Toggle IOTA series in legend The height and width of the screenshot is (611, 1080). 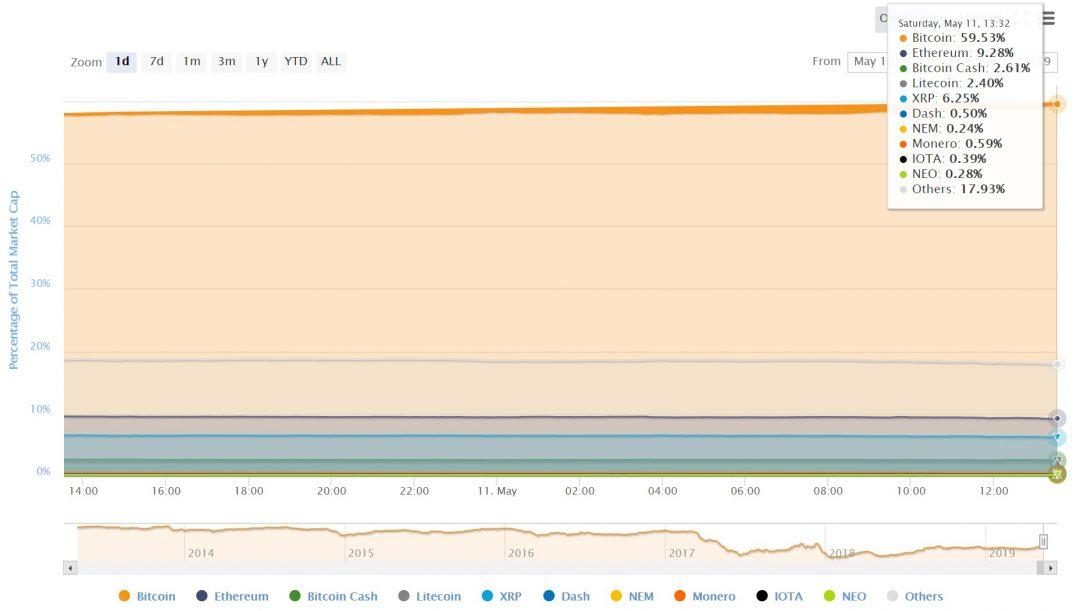pyautogui.click(x=780, y=597)
